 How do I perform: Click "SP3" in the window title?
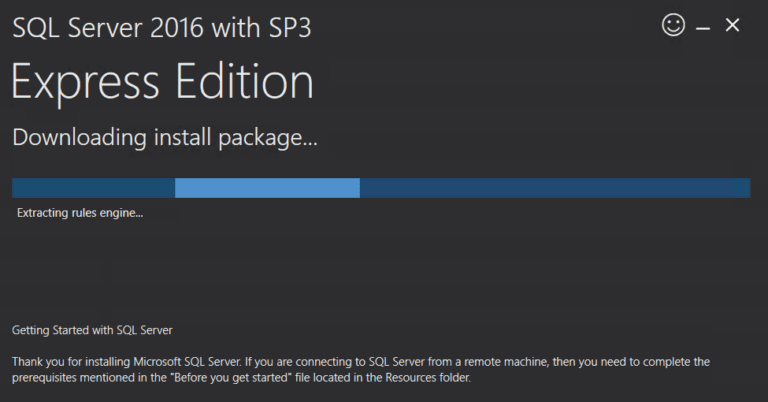tap(287, 28)
